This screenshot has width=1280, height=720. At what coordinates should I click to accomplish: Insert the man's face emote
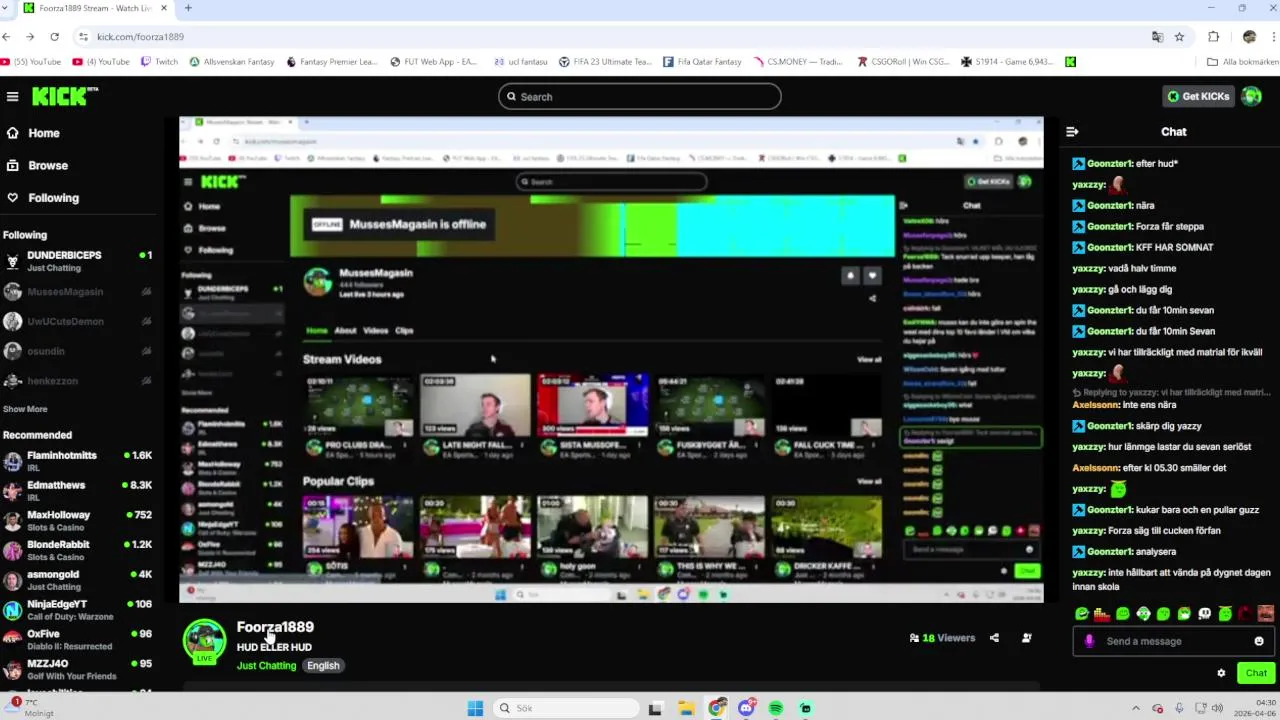click(x=1266, y=614)
